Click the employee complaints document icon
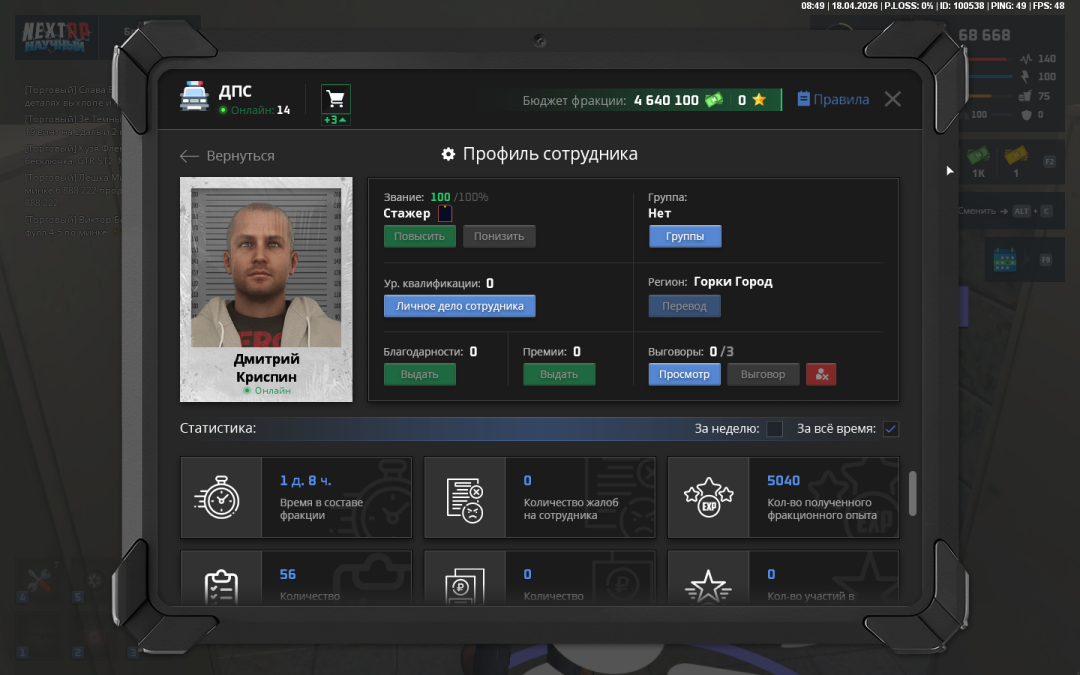The image size is (1080, 675). (465, 497)
